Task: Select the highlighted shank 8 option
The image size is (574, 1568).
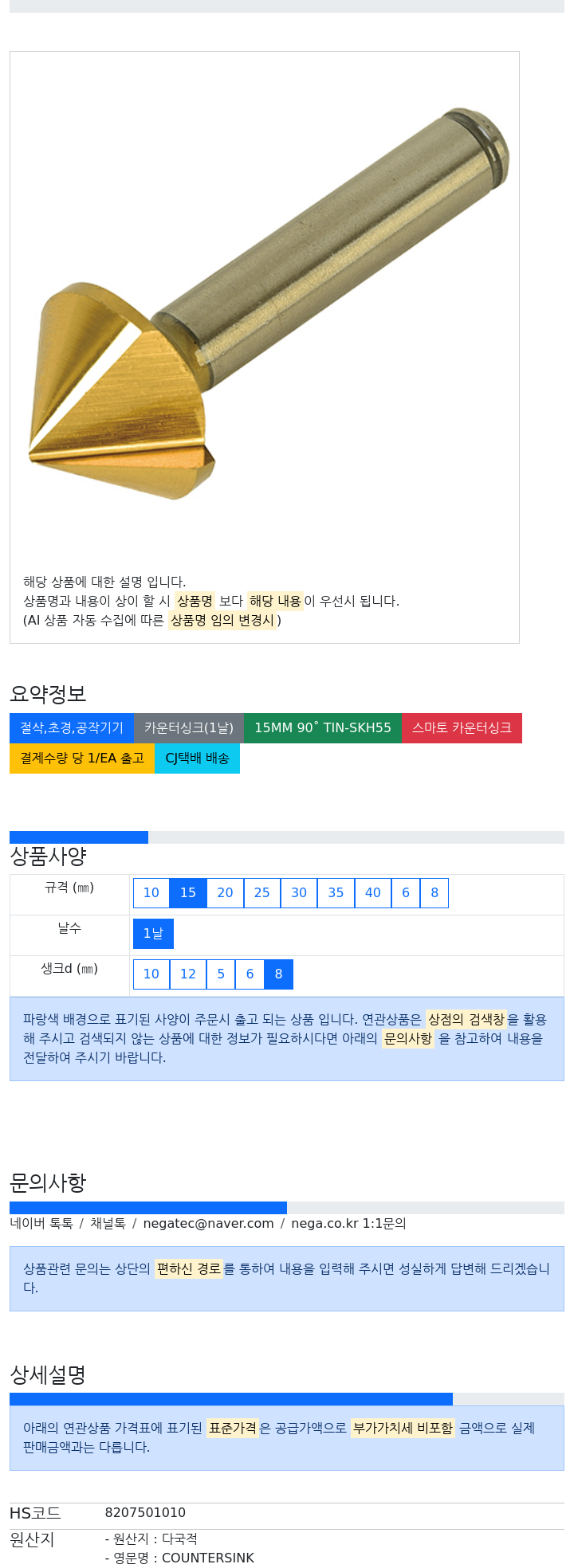Action: pos(278,974)
